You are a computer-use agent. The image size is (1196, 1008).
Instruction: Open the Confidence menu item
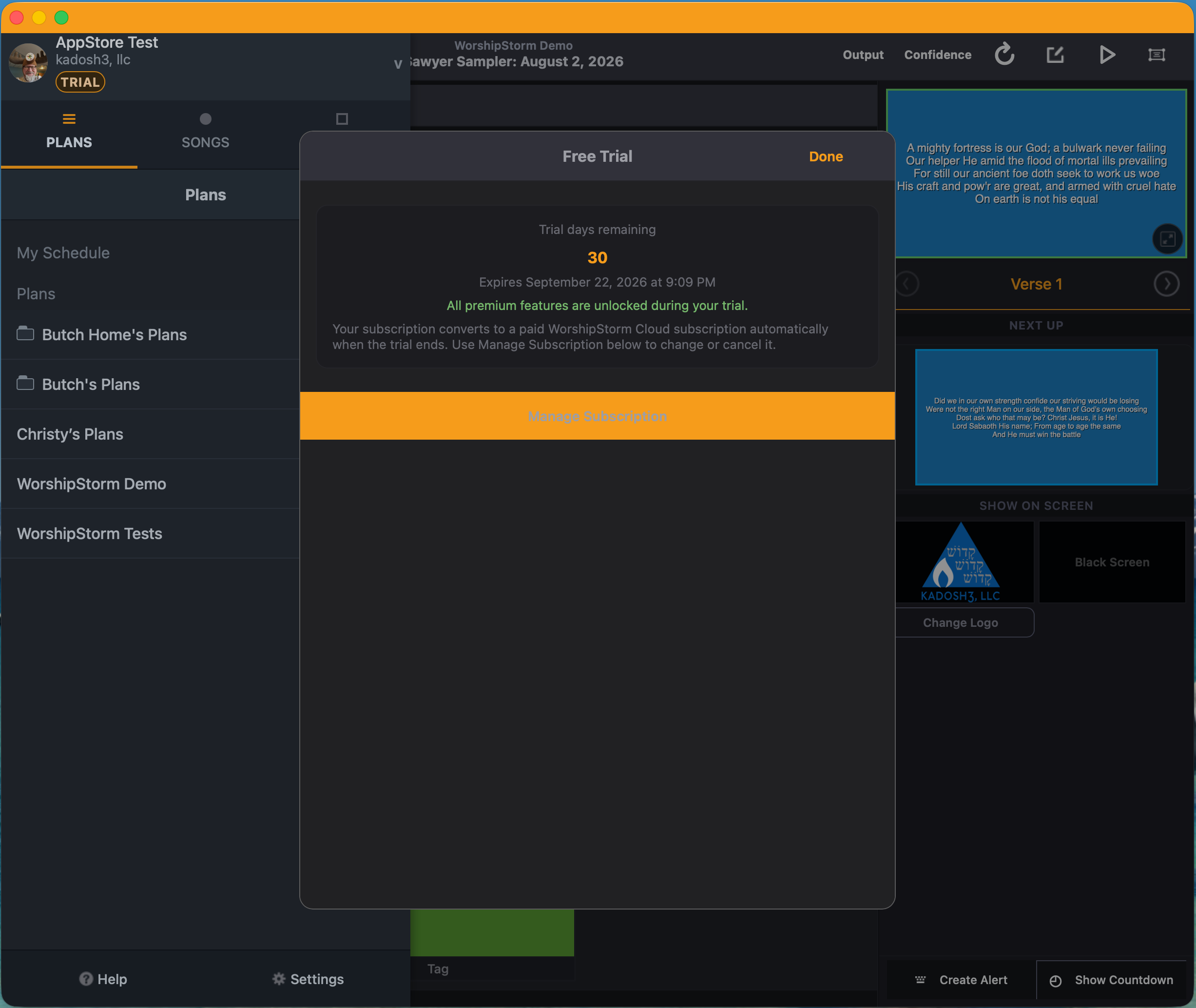coord(937,55)
